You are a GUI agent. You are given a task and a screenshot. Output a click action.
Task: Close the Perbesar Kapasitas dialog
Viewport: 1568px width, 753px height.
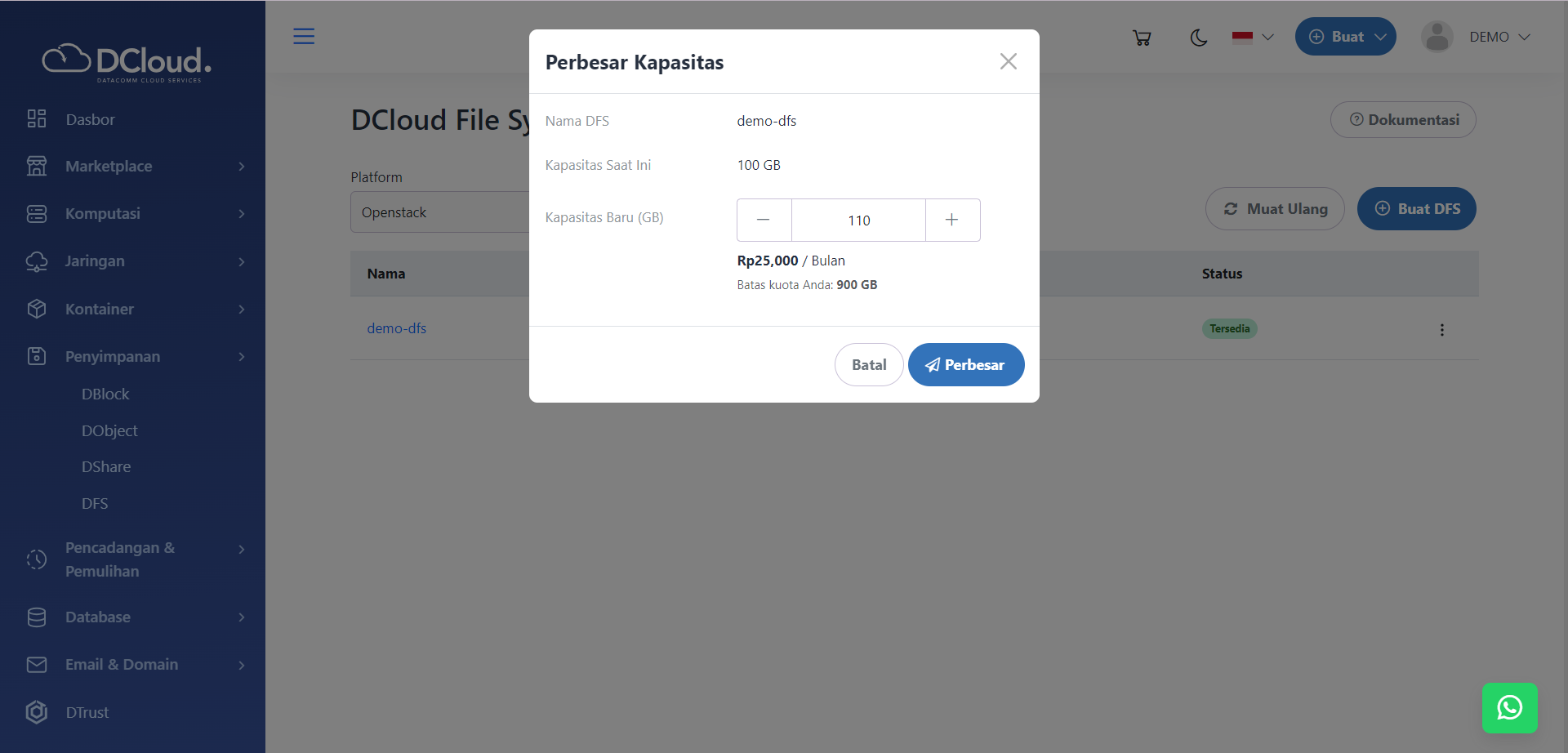click(x=1008, y=62)
